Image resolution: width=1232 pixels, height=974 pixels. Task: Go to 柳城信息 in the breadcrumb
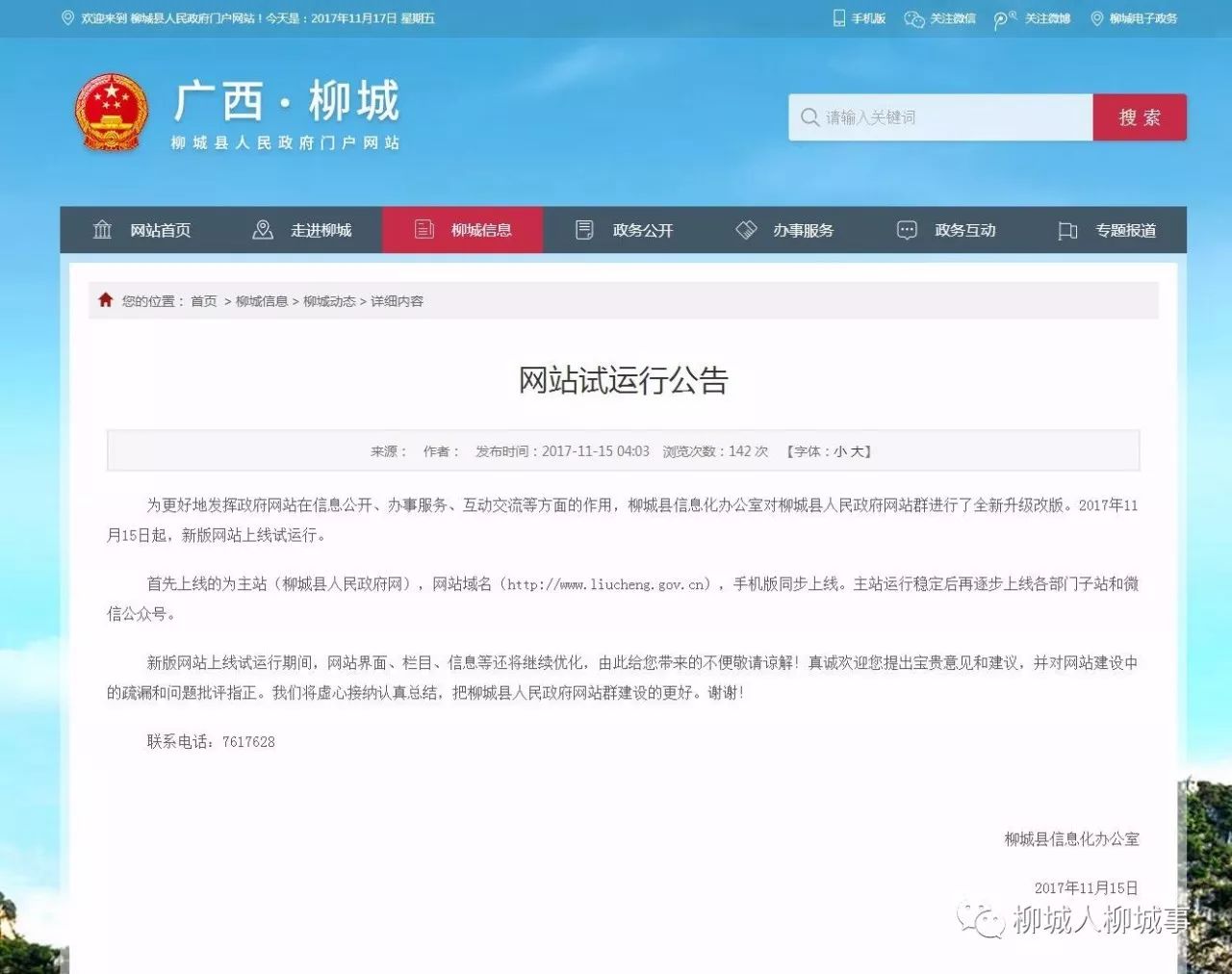(x=262, y=301)
